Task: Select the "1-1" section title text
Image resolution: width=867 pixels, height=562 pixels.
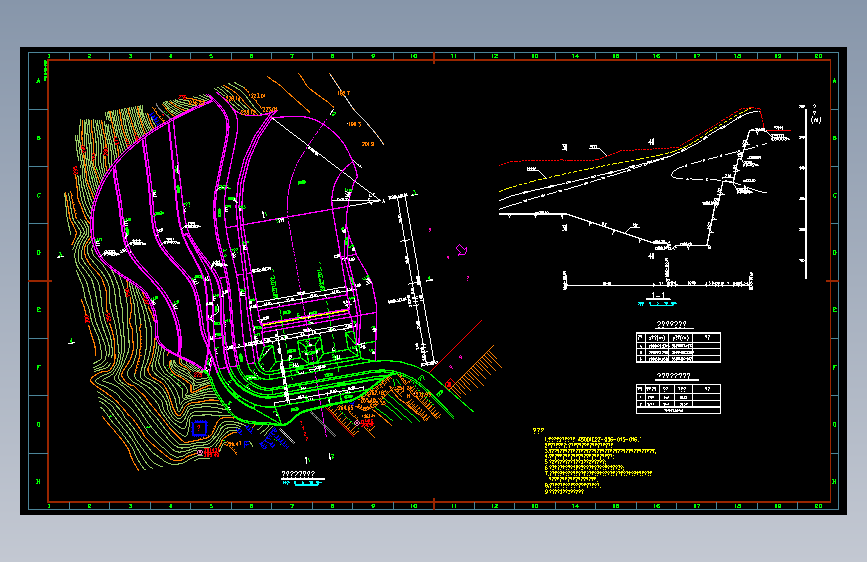Action: (658, 295)
